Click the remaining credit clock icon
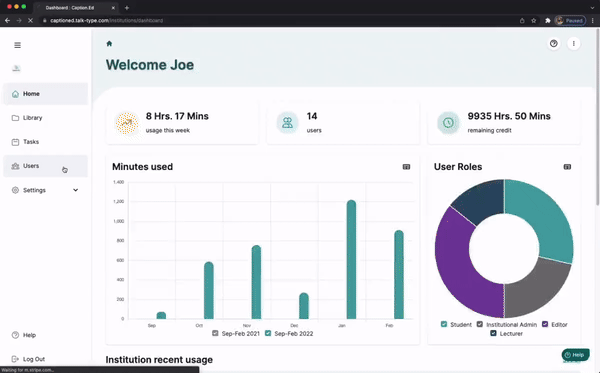The width and height of the screenshot is (600, 373). (x=448, y=123)
